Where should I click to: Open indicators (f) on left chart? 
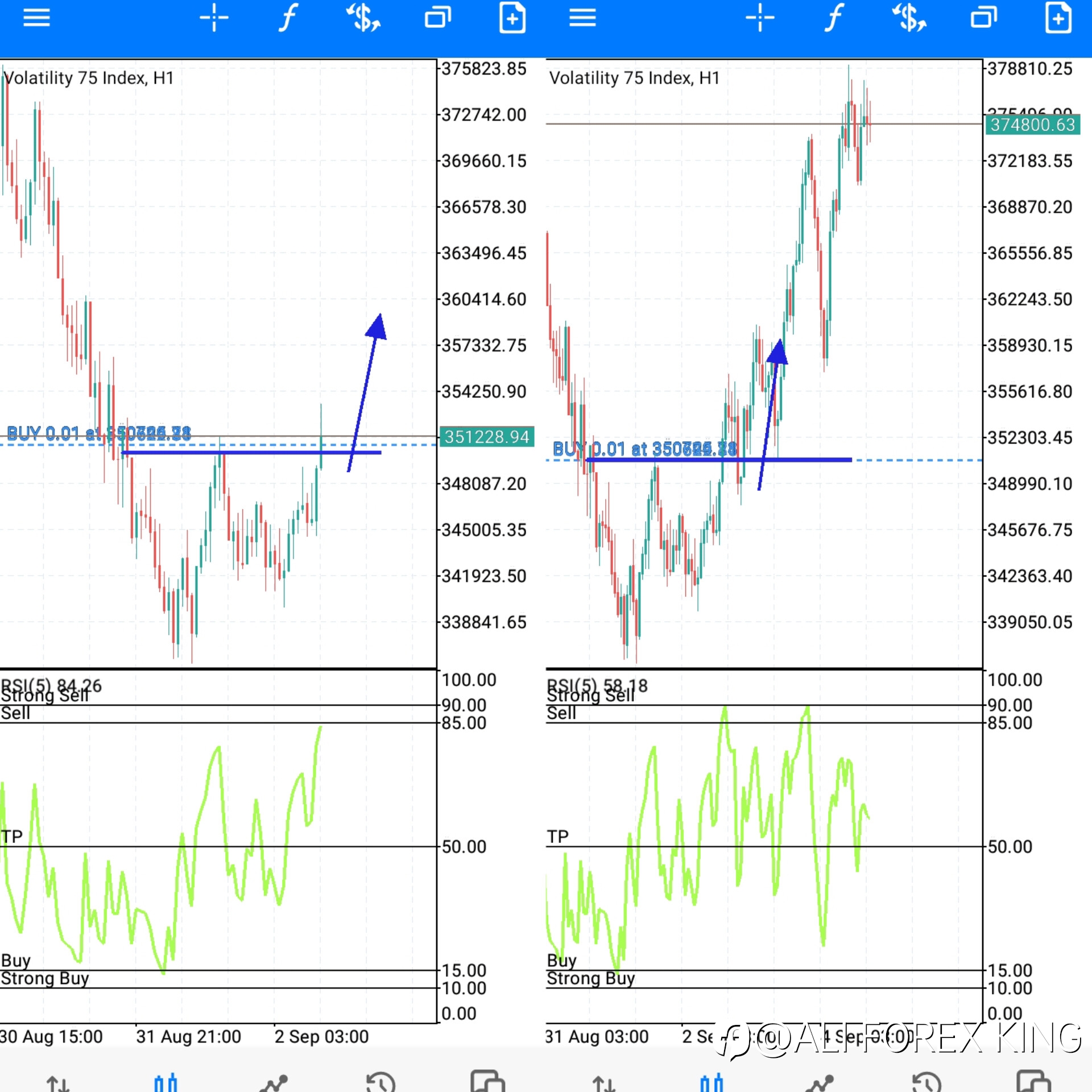(288, 18)
